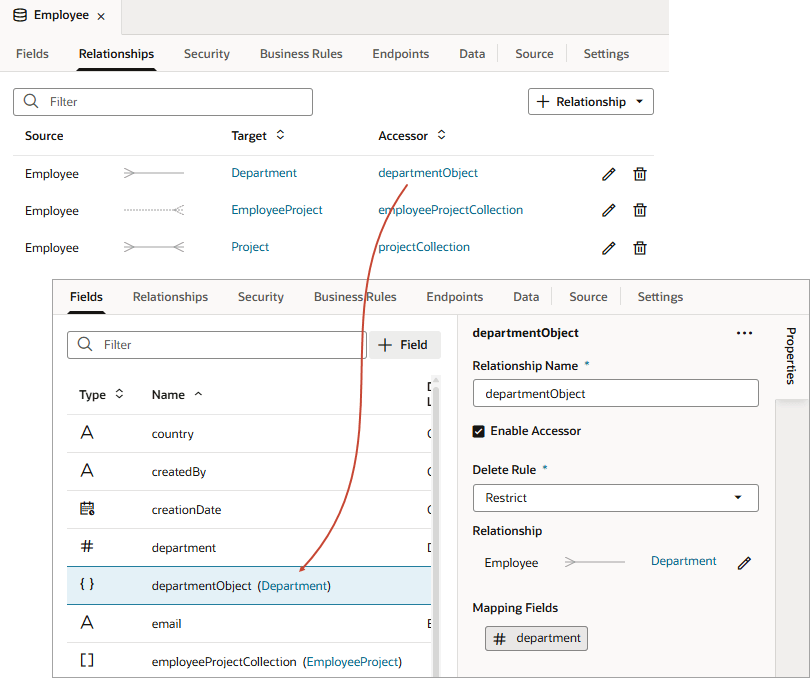The height and width of the screenshot is (679, 810).
Task: Select the email field row
Action: point(249,624)
